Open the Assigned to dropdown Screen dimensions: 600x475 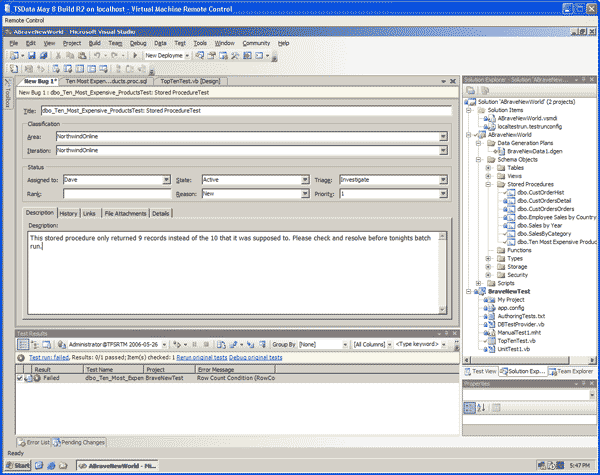[x=166, y=180]
